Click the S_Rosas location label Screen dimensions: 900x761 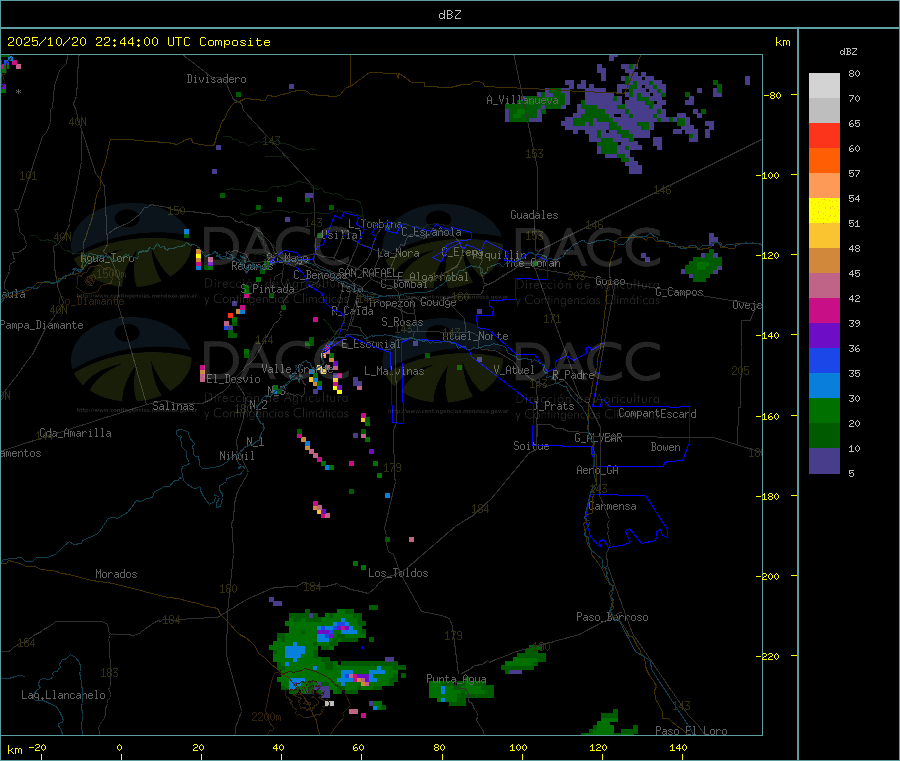(402, 322)
